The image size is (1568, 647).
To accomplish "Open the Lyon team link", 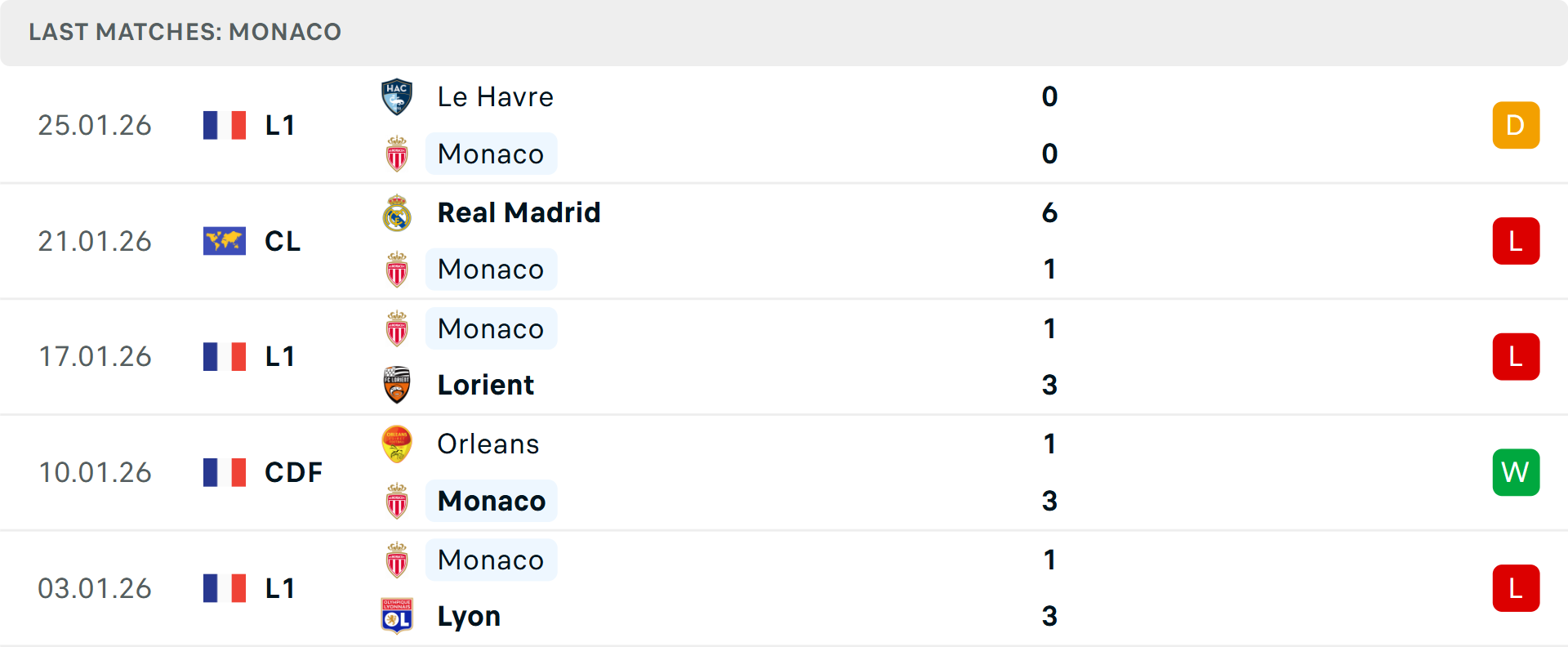I will (x=469, y=616).
